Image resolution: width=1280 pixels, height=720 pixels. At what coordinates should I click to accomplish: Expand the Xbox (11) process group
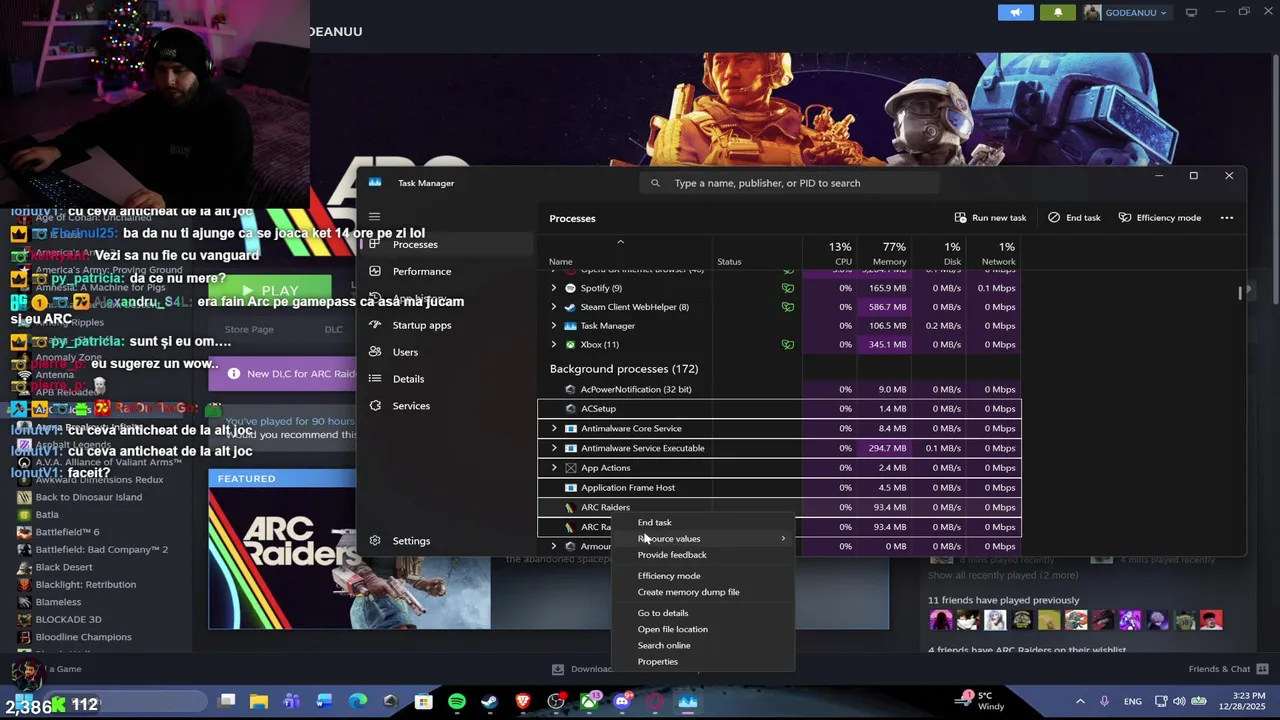click(554, 345)
